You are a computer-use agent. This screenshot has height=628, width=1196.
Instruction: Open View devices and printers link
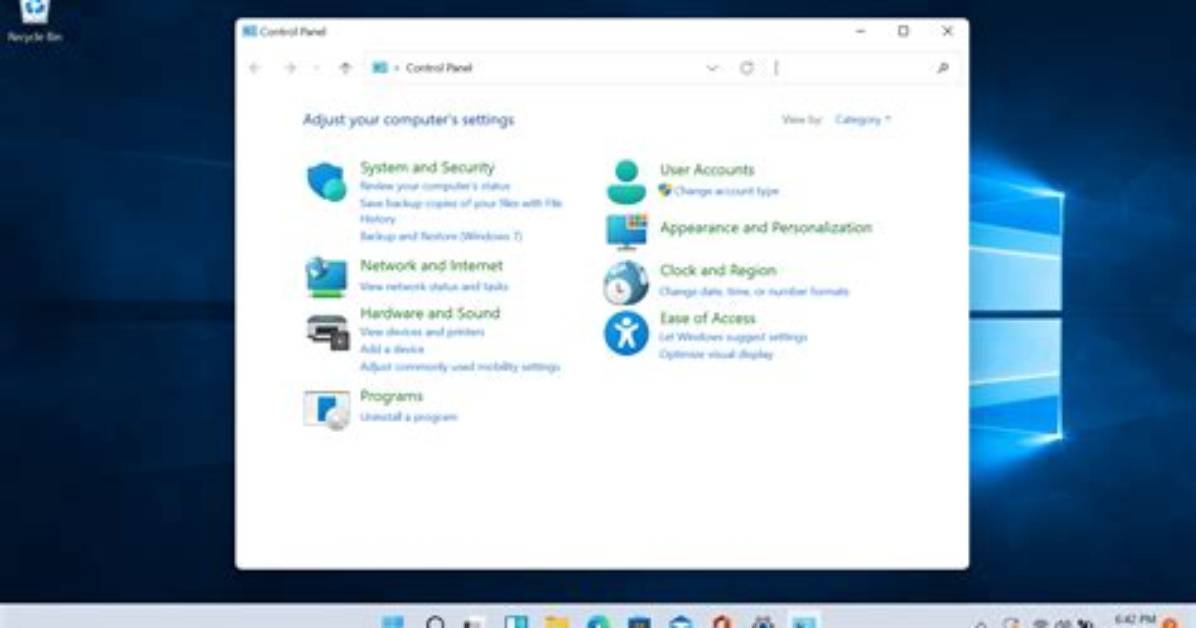[422, 332]
